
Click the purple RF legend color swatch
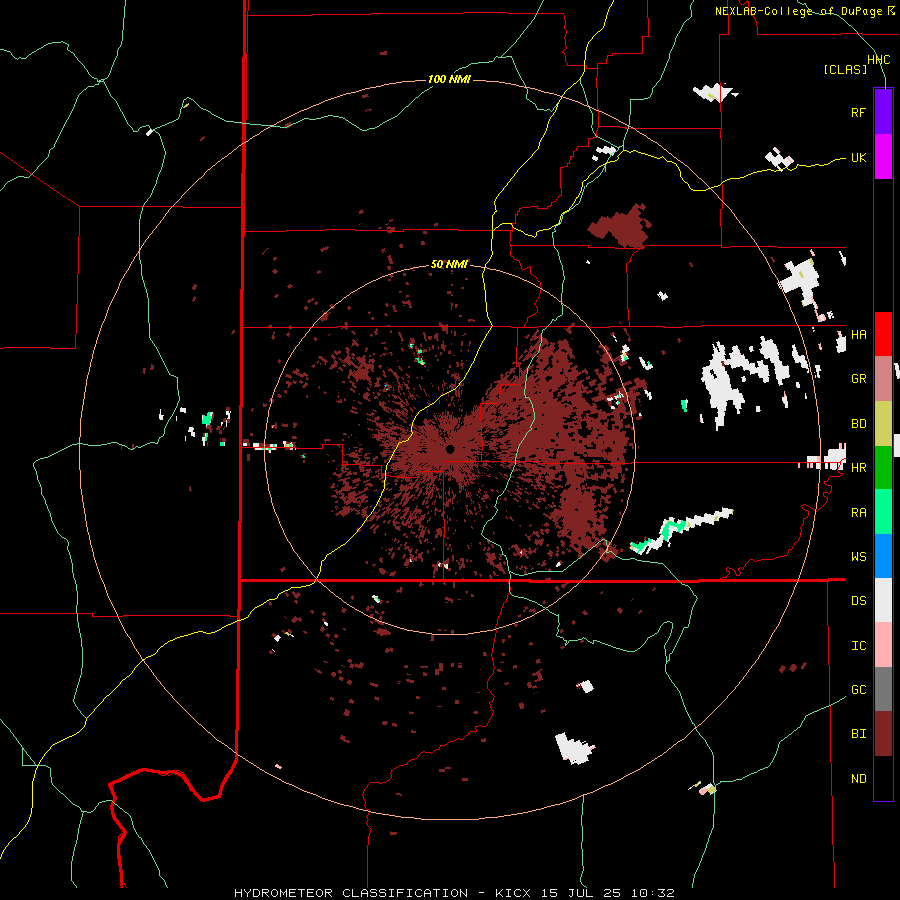(x=883, y=112)
